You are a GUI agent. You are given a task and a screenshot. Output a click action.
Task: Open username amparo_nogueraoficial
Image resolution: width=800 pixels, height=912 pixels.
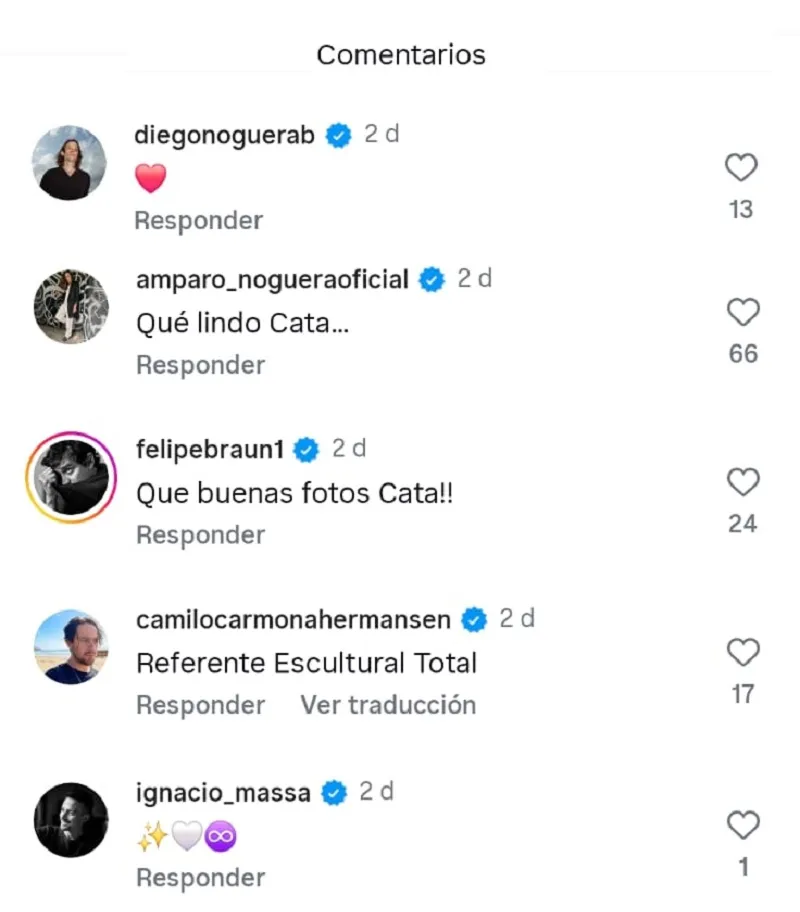point(272,280)
